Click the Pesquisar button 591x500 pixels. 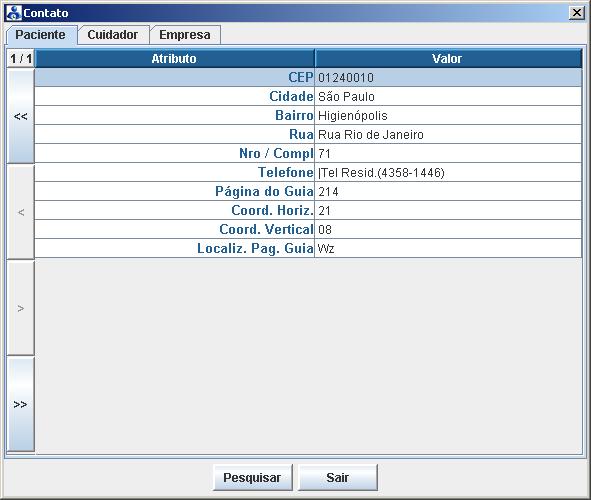[x=252, y=477]
